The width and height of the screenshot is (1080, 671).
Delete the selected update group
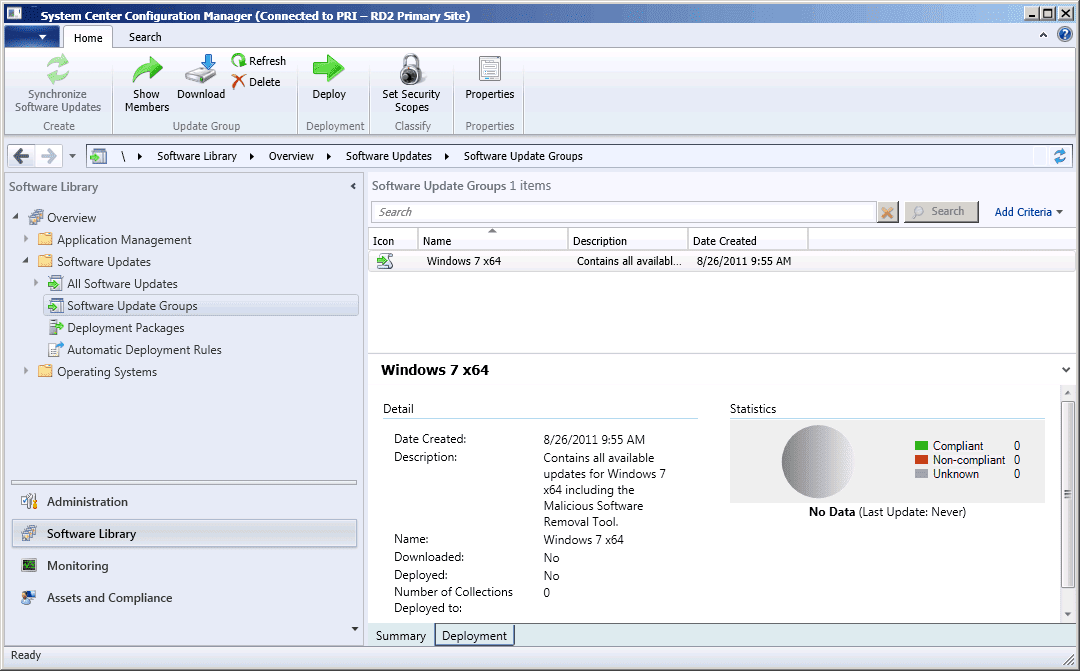[256, 81]
